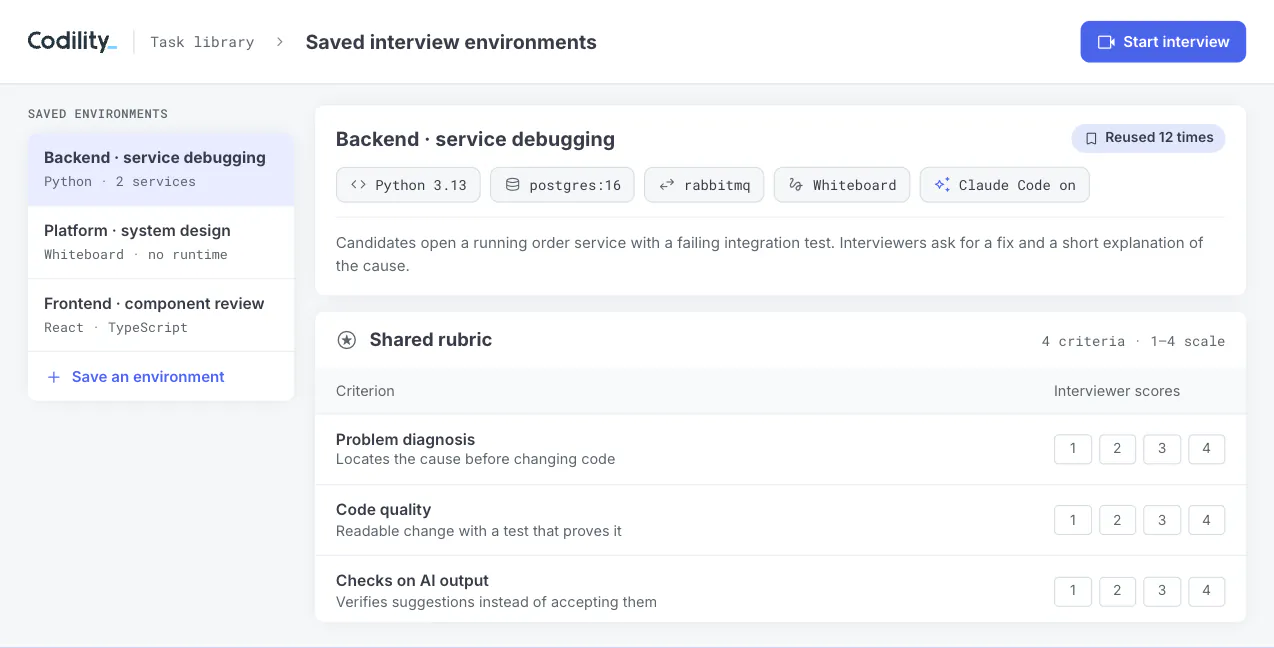Score Code quality as 1
This screenshot has width=1274, height=648.
[x=1073, y=520]
